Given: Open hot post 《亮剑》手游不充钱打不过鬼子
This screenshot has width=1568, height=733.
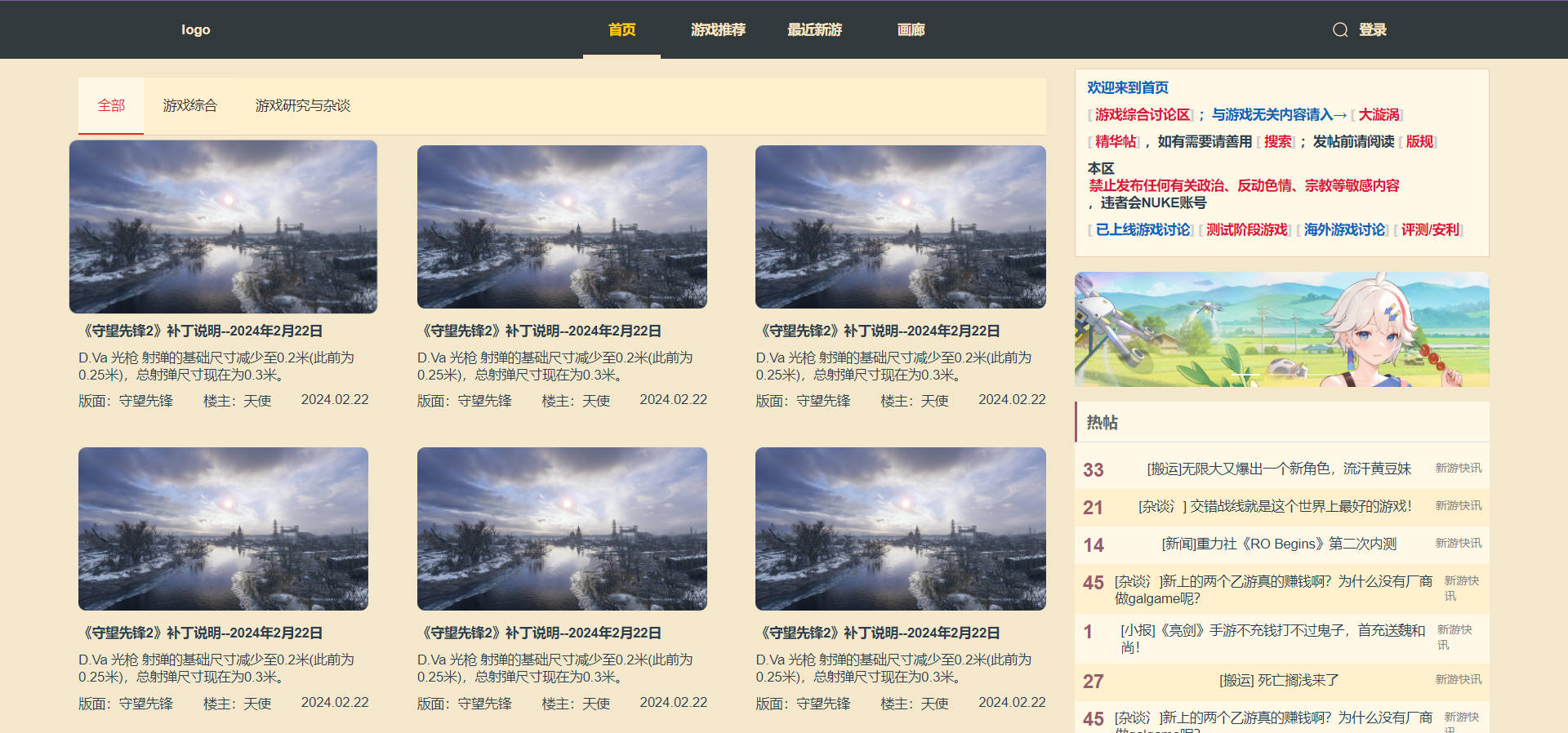Looking at the screenshot, I should 1272,638.
